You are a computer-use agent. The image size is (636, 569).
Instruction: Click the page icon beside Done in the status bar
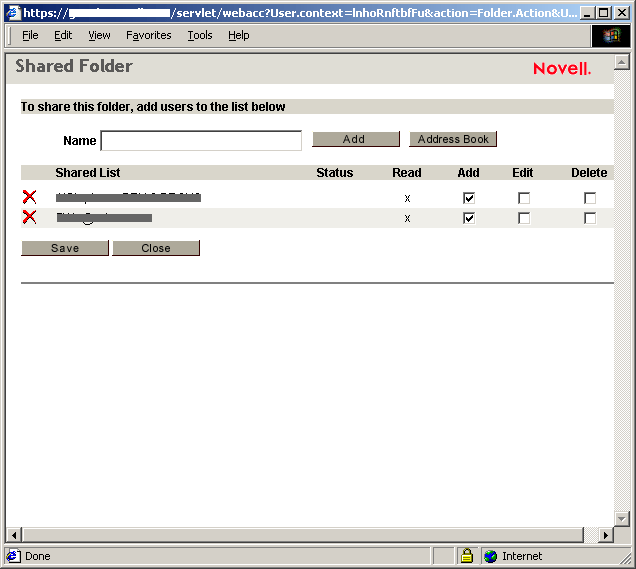tap(13, 556)
